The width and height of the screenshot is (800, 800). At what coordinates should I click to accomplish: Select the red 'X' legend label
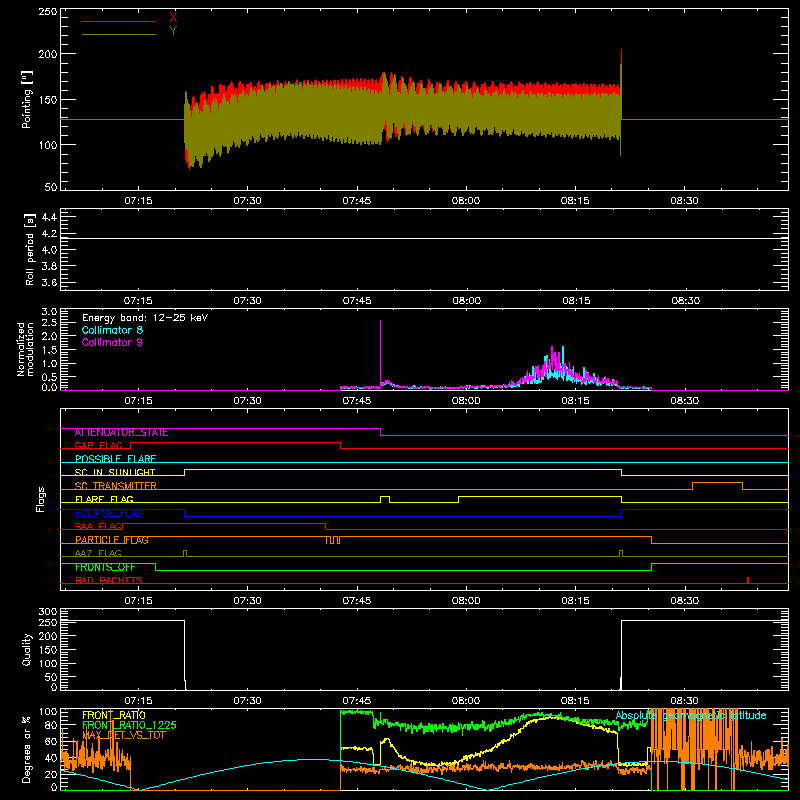[173, 18]
